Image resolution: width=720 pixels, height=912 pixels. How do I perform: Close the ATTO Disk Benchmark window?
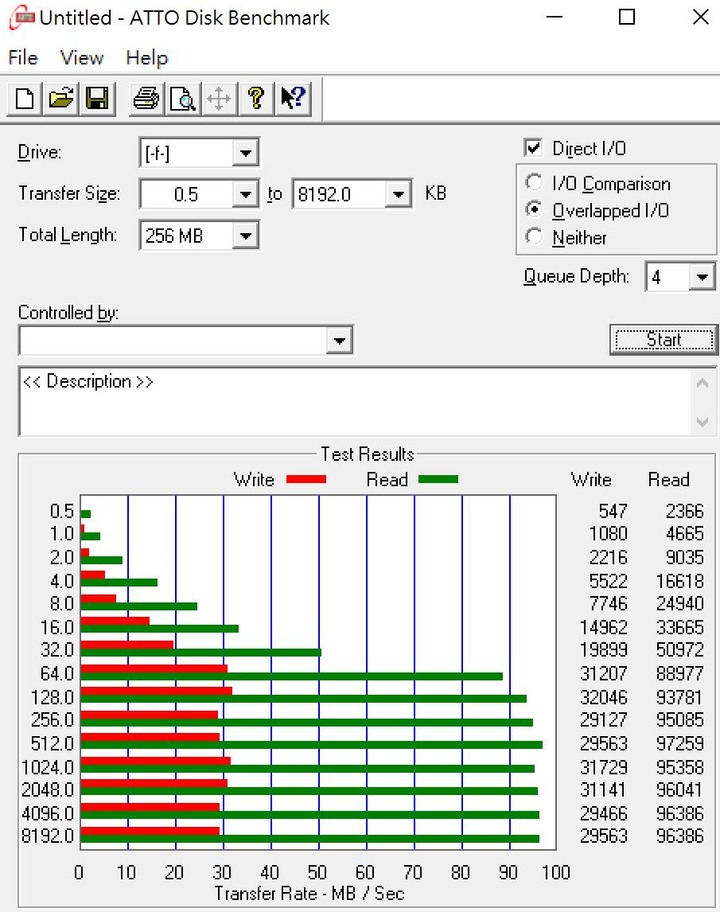pyautogui.click(x=700, y=17)
